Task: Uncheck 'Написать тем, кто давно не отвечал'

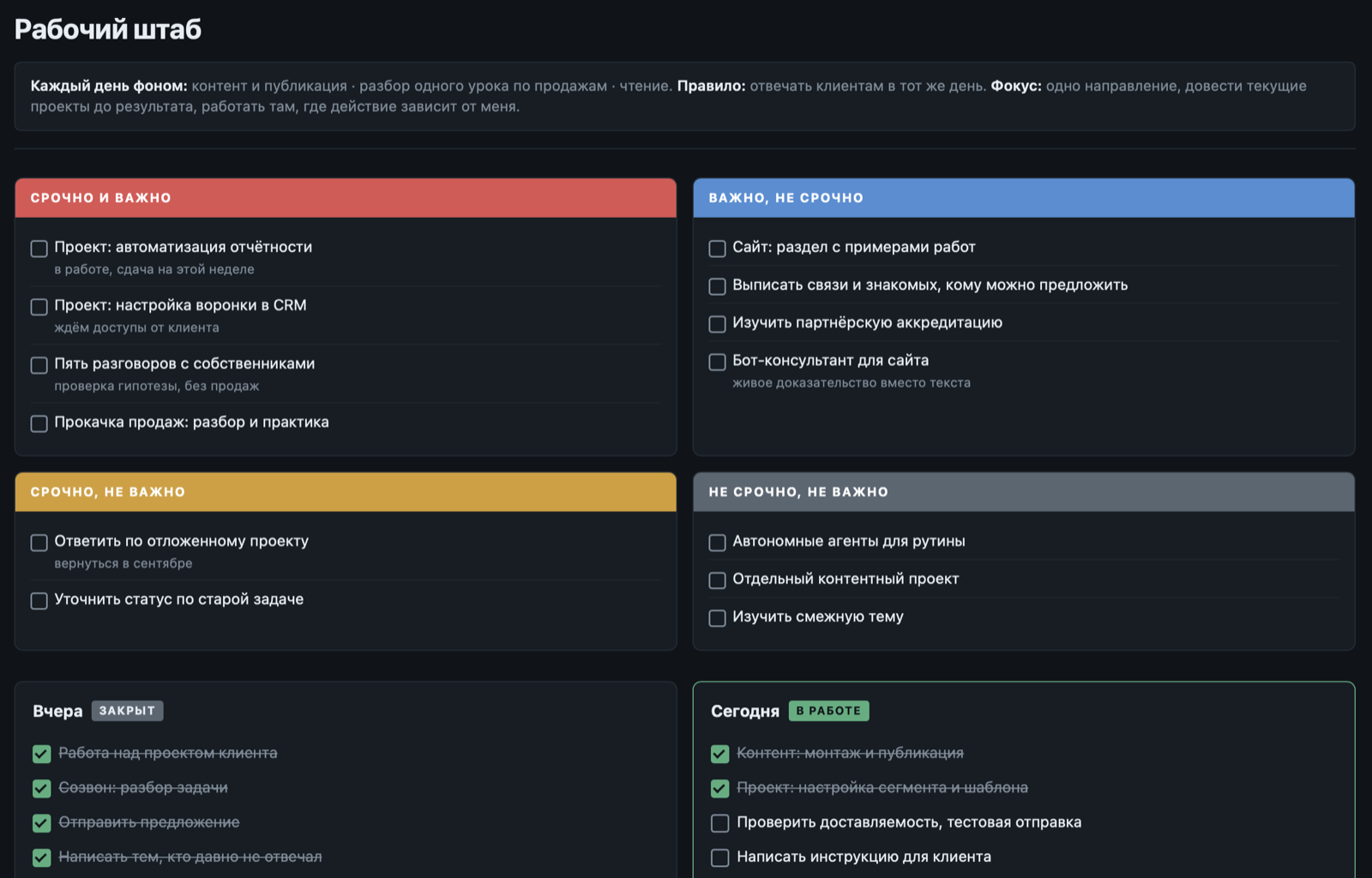Action: [42, 857]
